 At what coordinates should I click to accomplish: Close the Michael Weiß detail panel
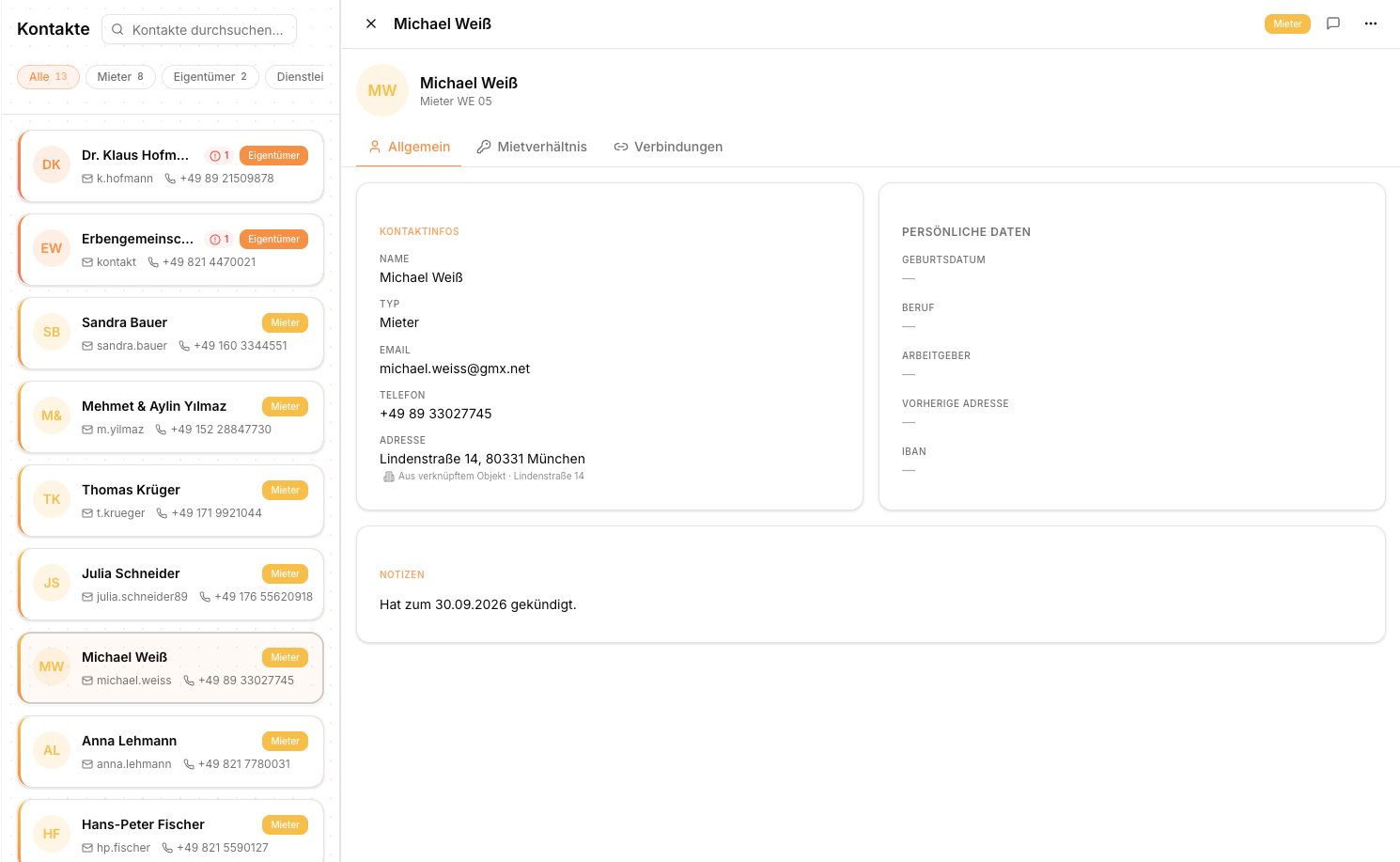[x=371, y=24]
